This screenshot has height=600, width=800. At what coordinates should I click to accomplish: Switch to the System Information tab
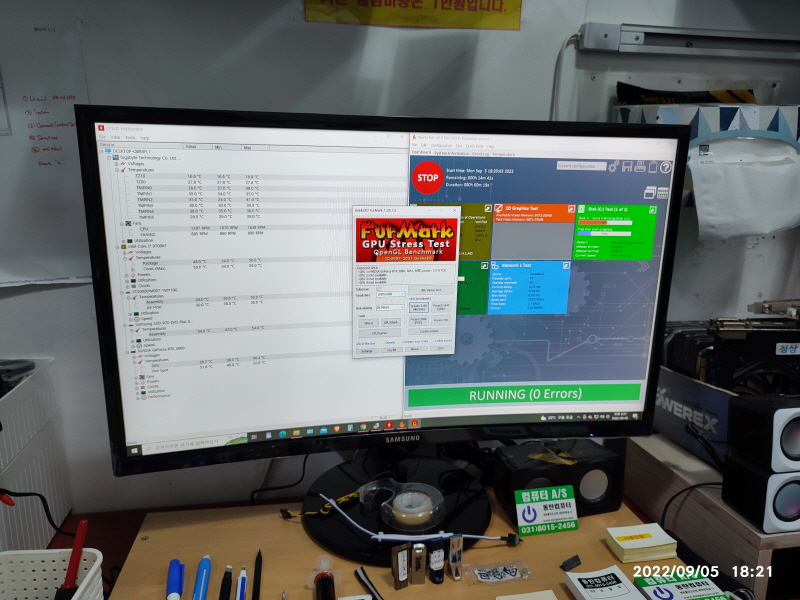coord(452,153)
